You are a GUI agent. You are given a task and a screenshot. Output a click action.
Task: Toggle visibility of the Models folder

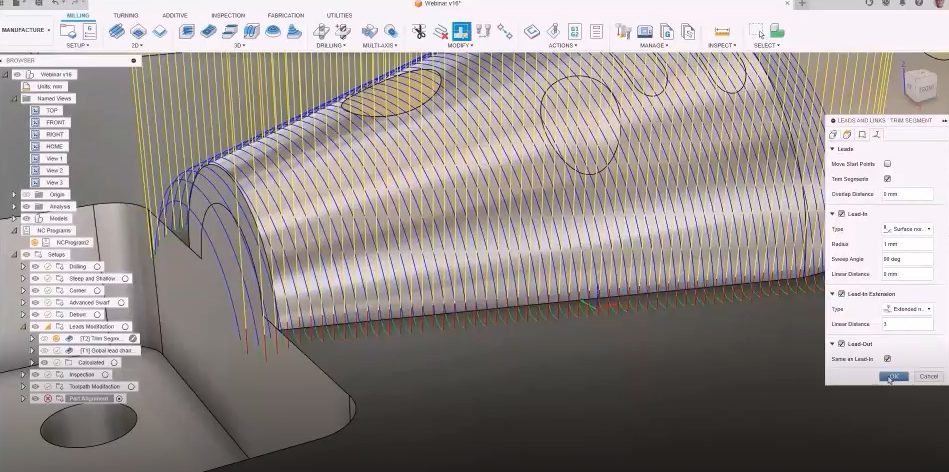click(26, 218)
